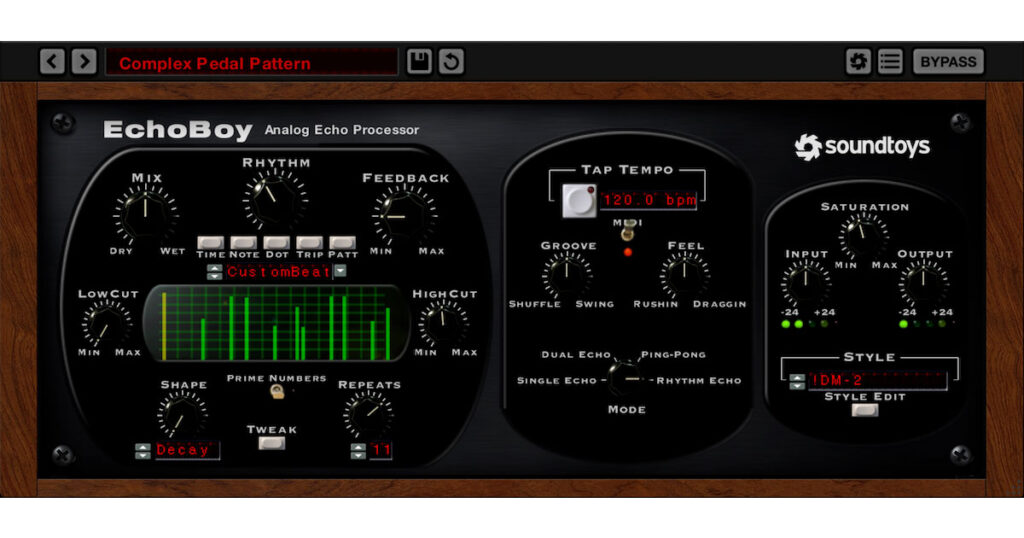Click the revert preset icon
The height and width of the screenshot is (538, 1024).
(x=451, y=62)
